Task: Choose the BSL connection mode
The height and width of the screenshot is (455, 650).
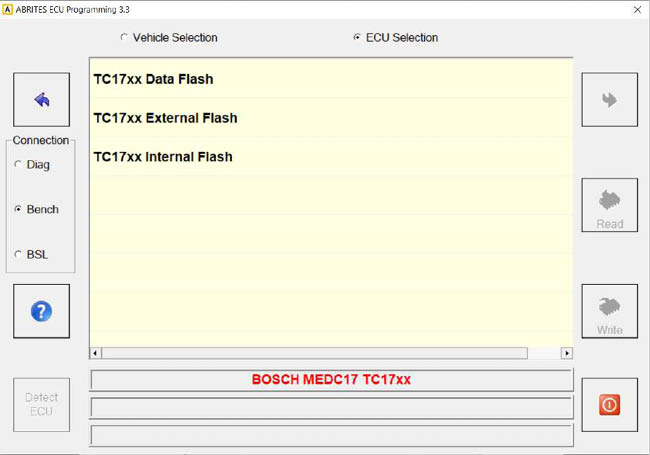Action: pos(18,255)
